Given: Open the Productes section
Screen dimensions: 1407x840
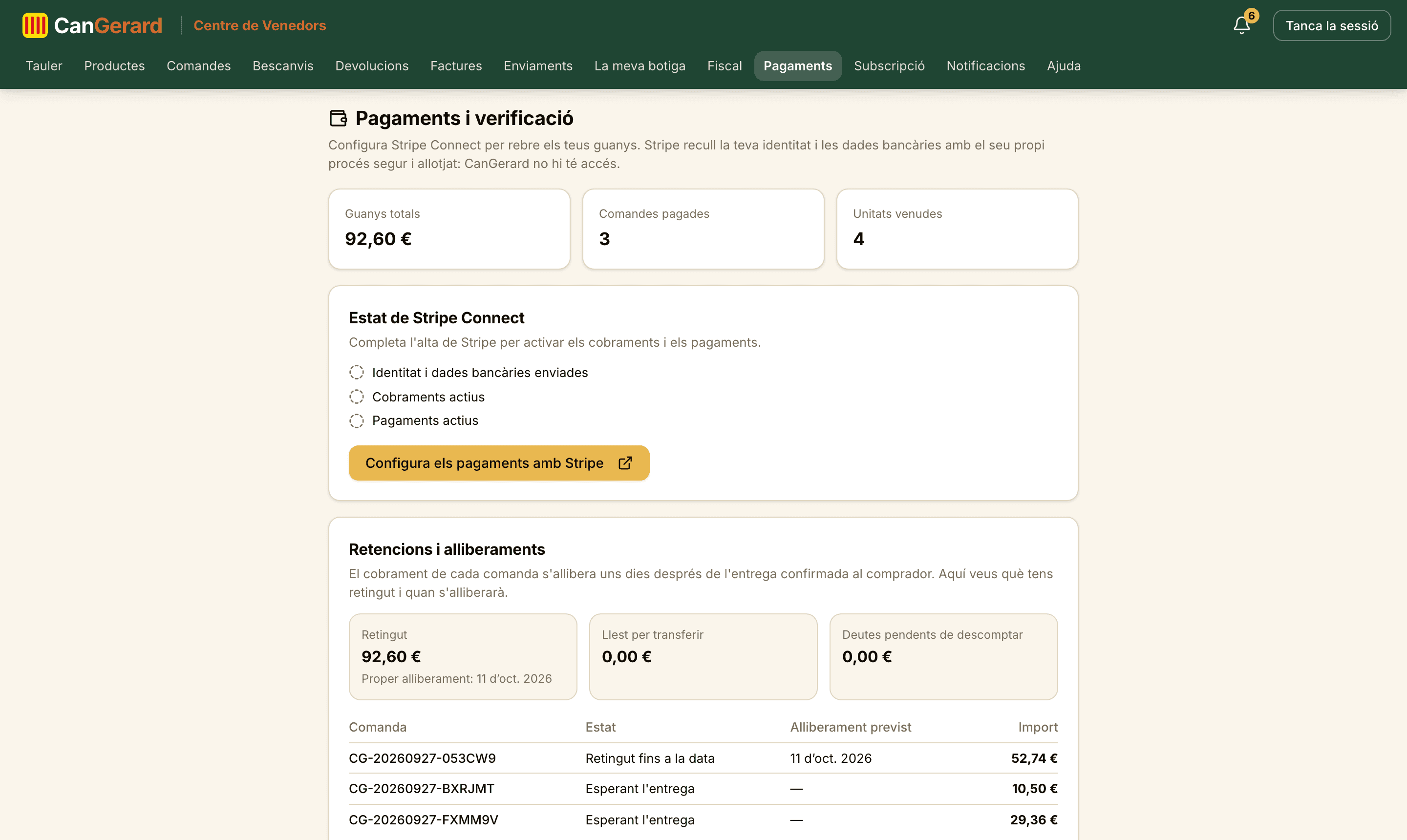Looking at the screenshot, I should tap(114, 65).
